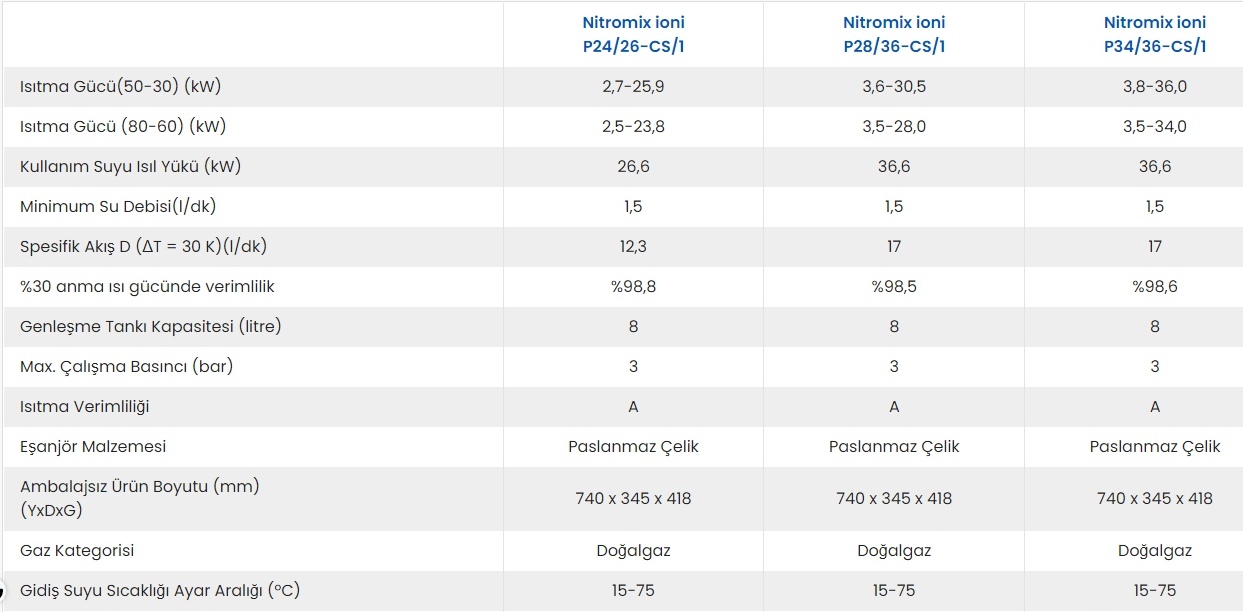This screenshot has width=1243, height=612.
Task: Click the 2,7-25,9 value for P24/26-CS/1
Action: 633,86
